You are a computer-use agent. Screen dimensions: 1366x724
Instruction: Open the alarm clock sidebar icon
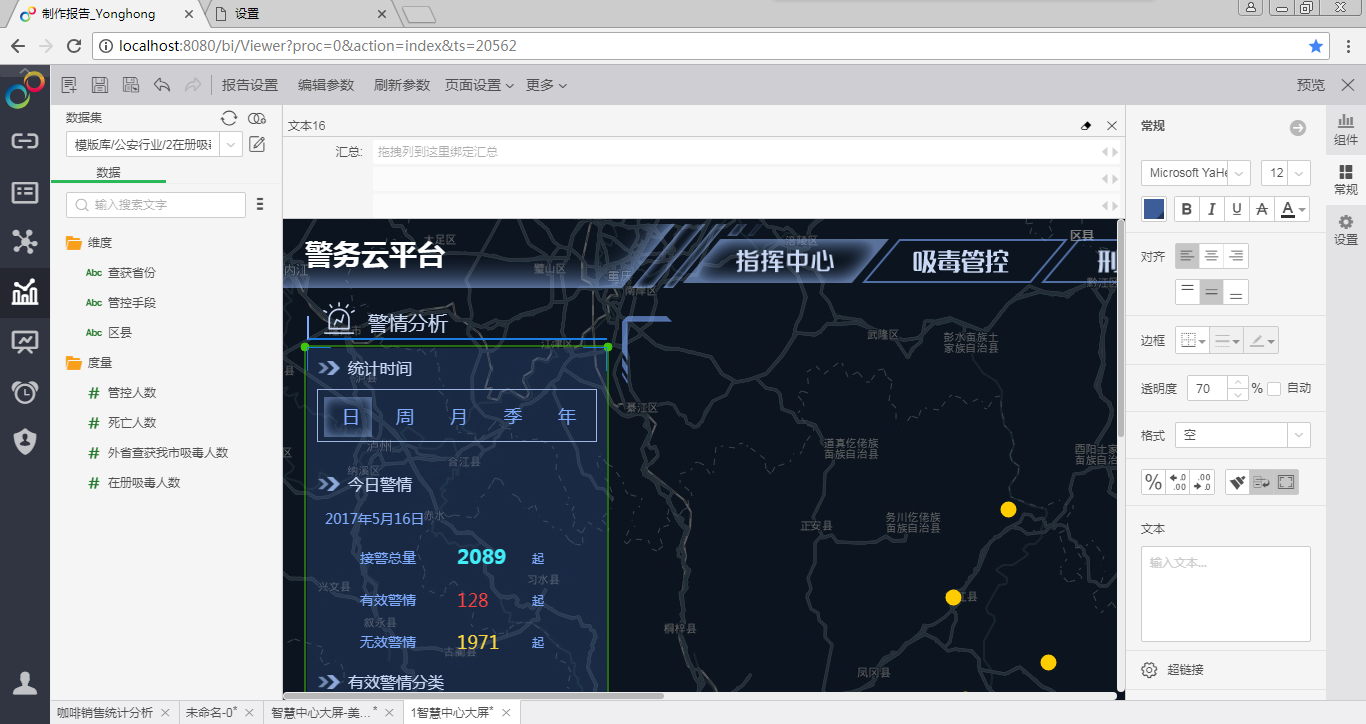pyautogui.click(x=25, y=392)
